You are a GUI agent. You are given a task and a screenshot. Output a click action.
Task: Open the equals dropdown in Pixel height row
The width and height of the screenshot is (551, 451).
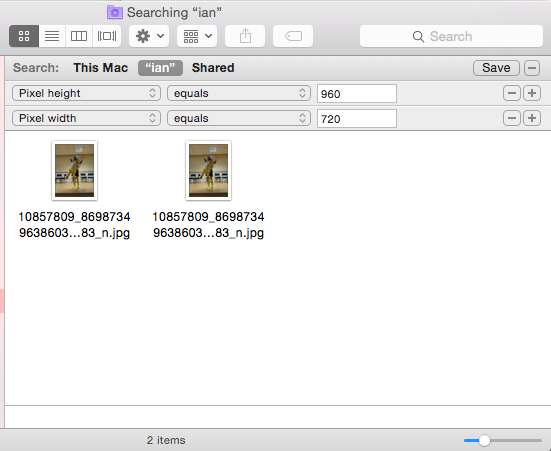[x=239, y=93]
